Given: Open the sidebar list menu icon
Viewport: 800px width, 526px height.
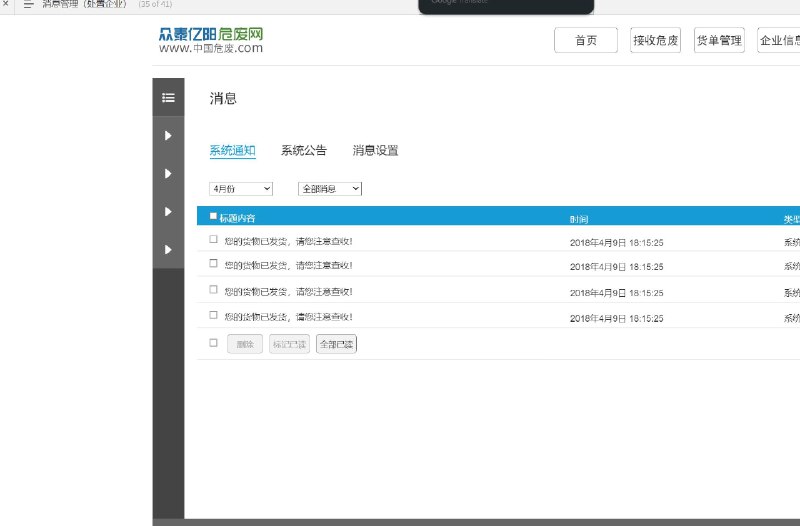Looking at the screenshot, I should [x=168, y=97].
